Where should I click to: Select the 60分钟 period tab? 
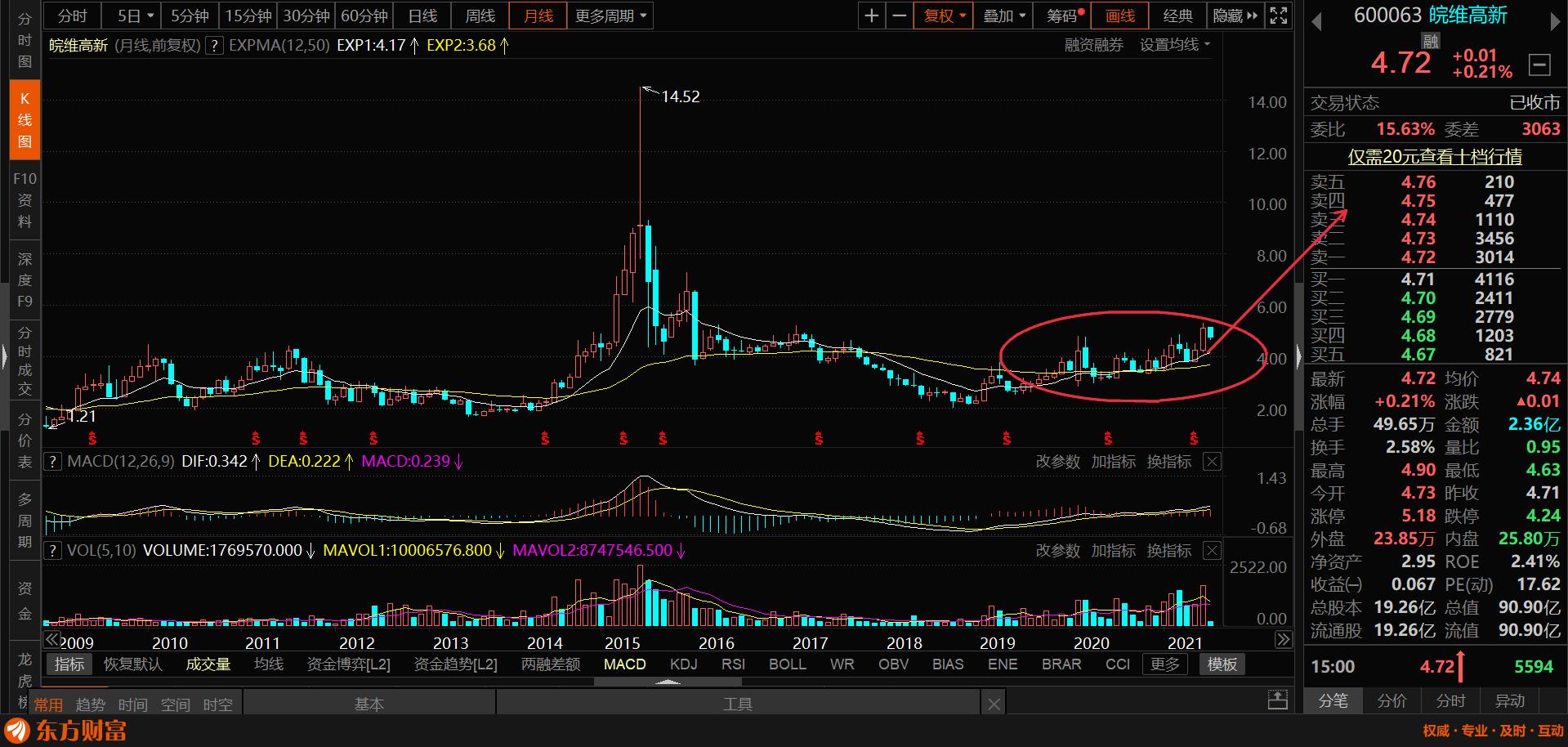click(x=364, y=16)
